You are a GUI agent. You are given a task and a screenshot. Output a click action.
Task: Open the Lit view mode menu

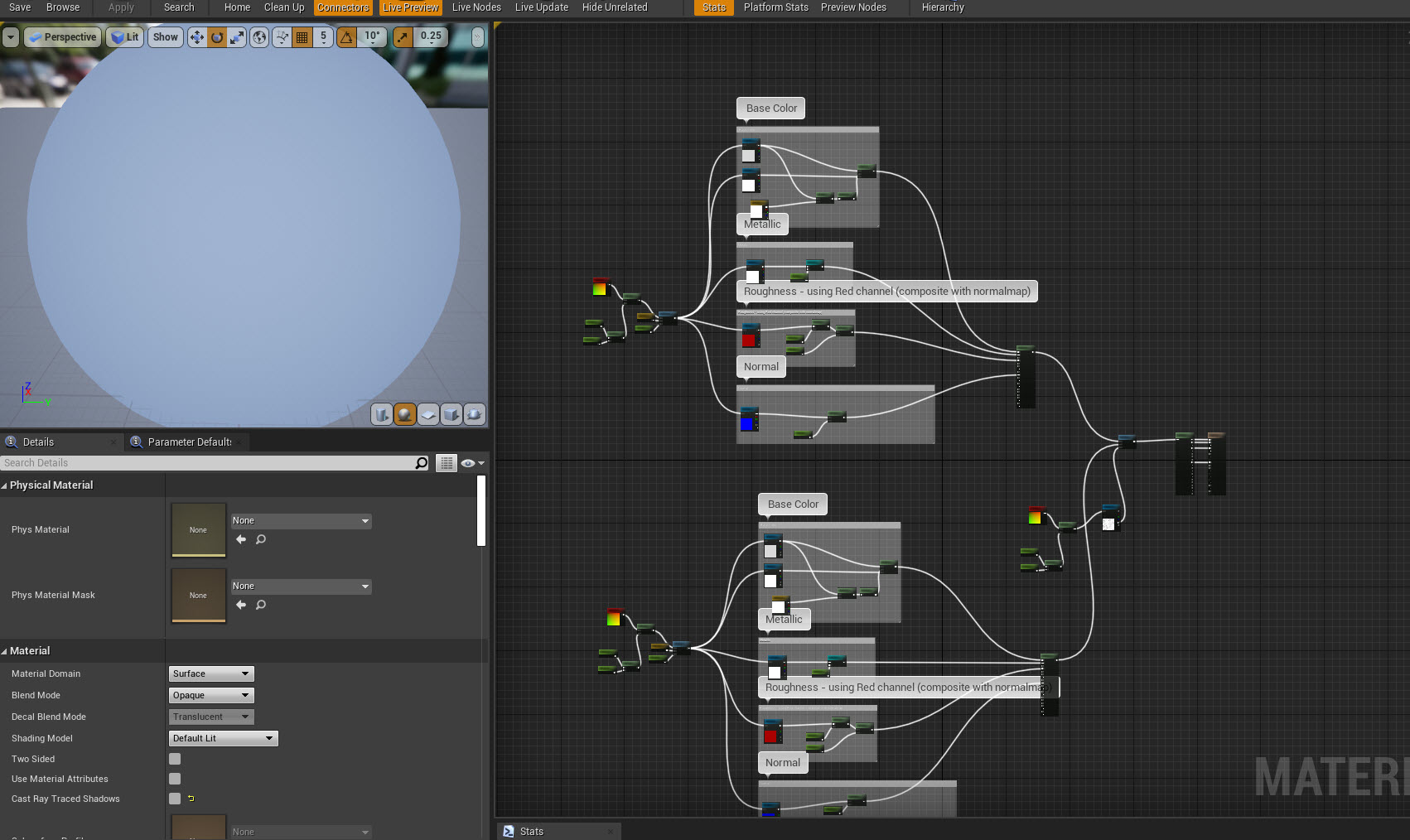[124, 37]
